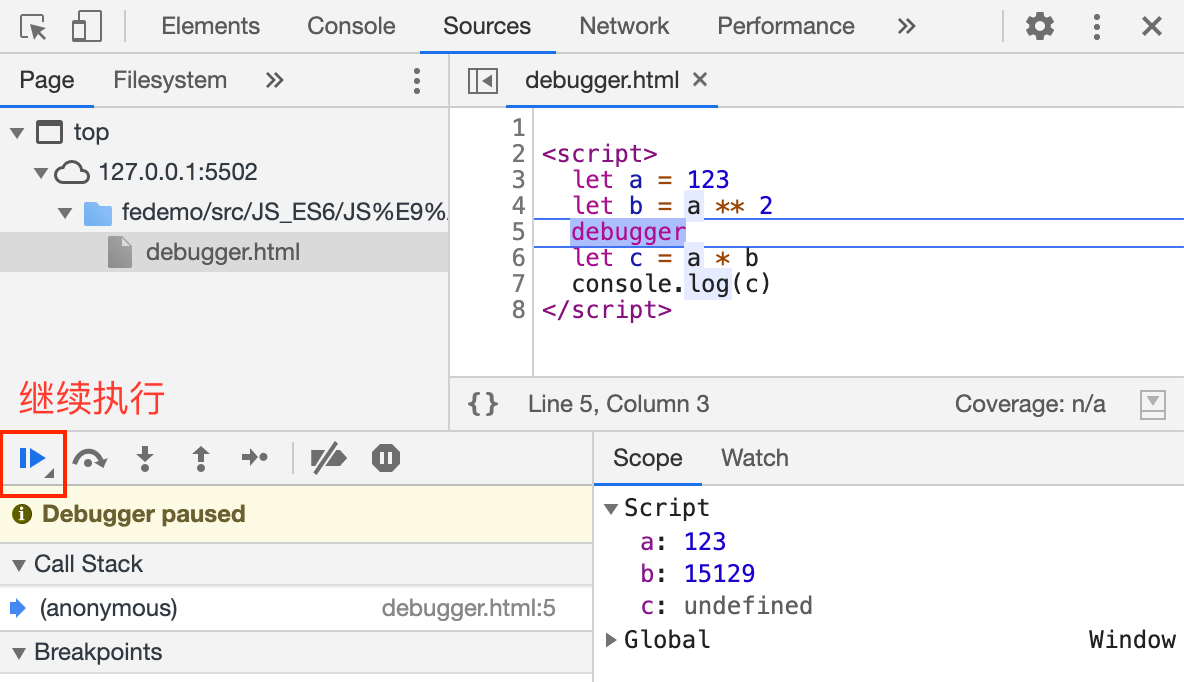
Task: Hide the navigator sidebar panel
Action: click(482, 81)
